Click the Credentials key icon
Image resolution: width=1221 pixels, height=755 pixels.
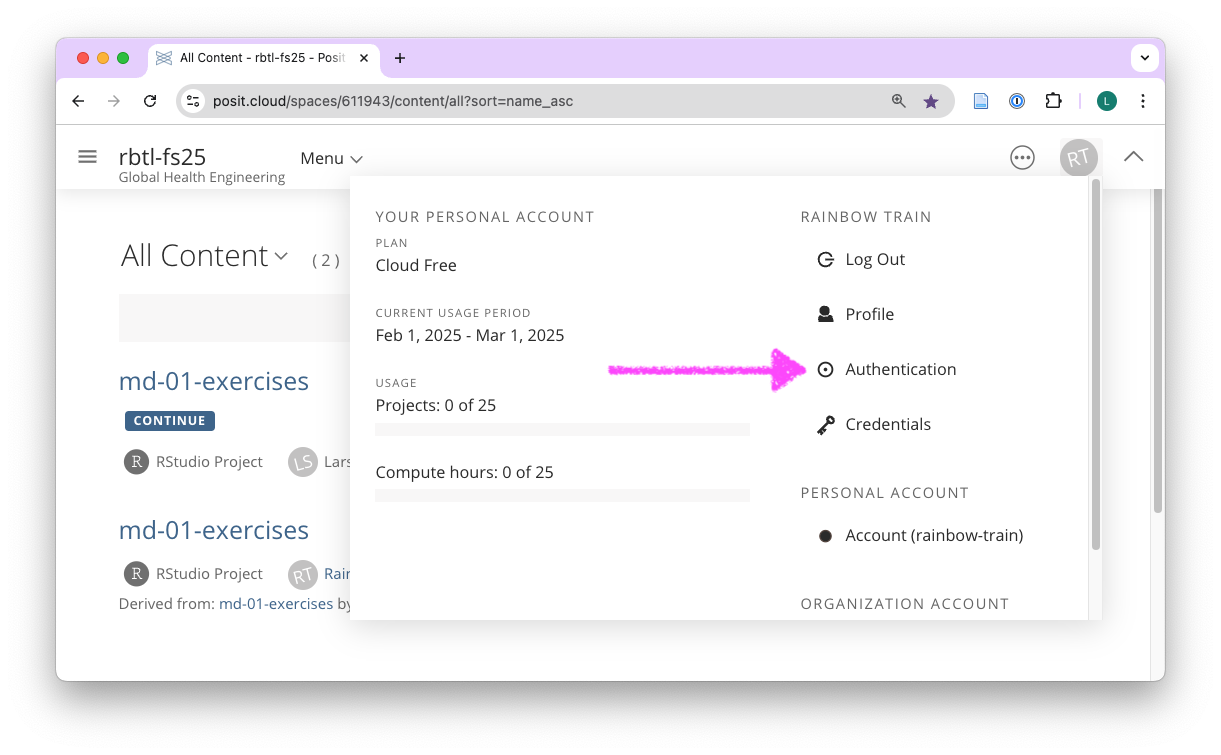[x=825, y=425]
